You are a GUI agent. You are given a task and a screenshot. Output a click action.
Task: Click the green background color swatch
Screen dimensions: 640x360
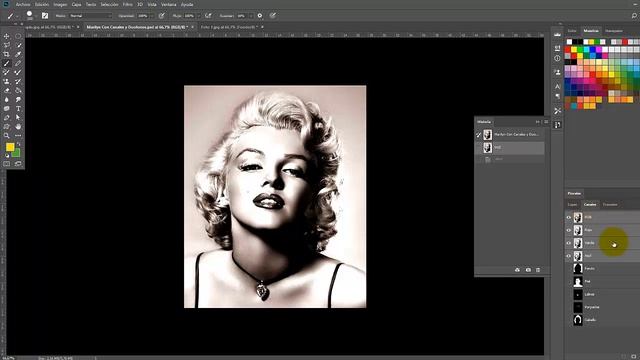(17, 154)
